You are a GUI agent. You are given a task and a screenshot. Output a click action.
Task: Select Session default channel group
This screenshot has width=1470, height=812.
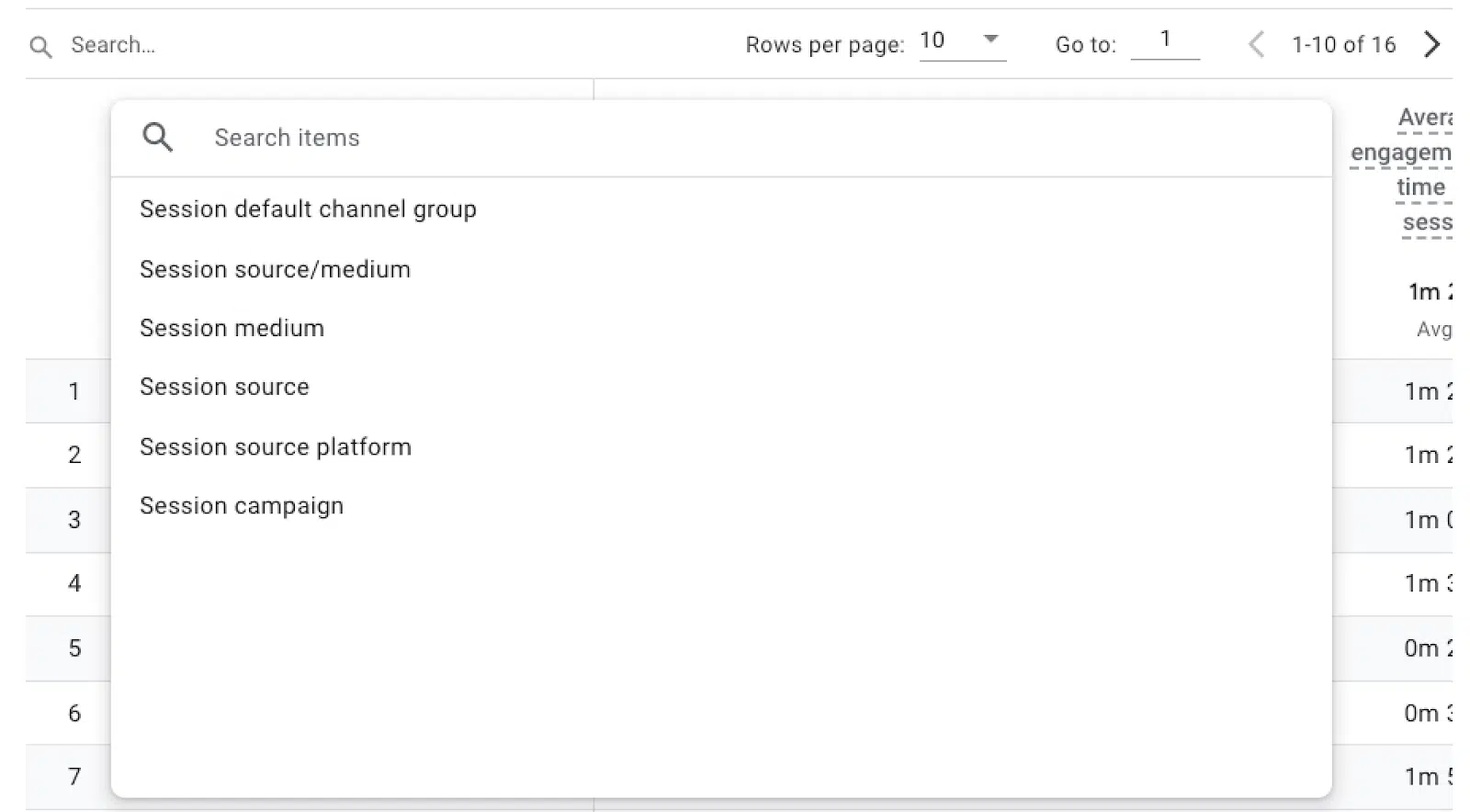click(x=308, y=209)
